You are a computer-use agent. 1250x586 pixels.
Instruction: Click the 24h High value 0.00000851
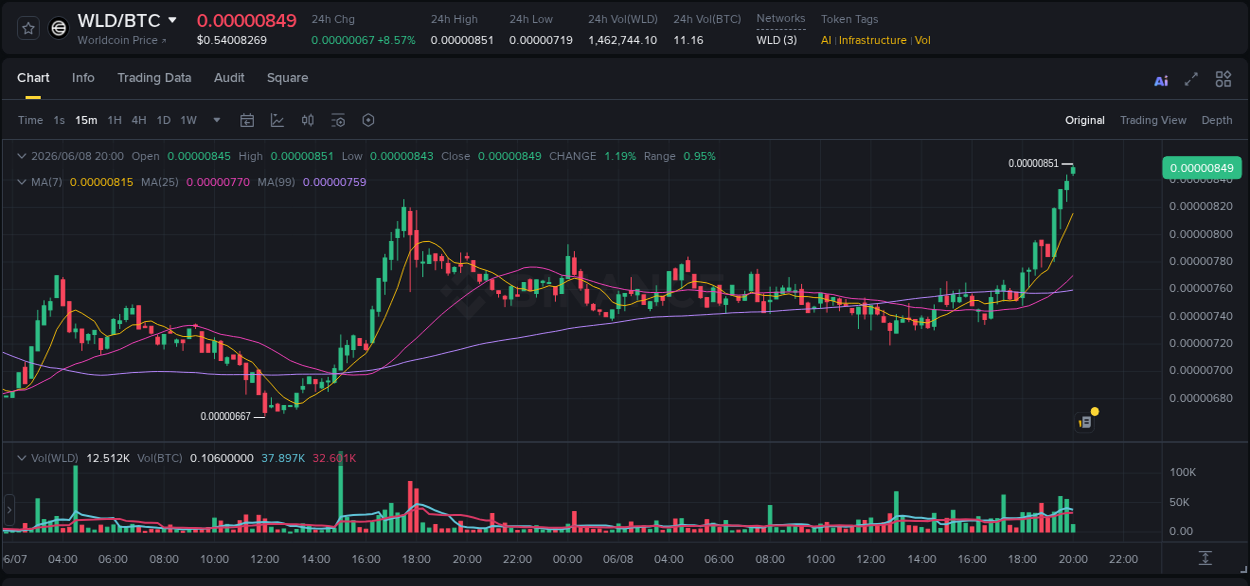click(x=462, y=40)
